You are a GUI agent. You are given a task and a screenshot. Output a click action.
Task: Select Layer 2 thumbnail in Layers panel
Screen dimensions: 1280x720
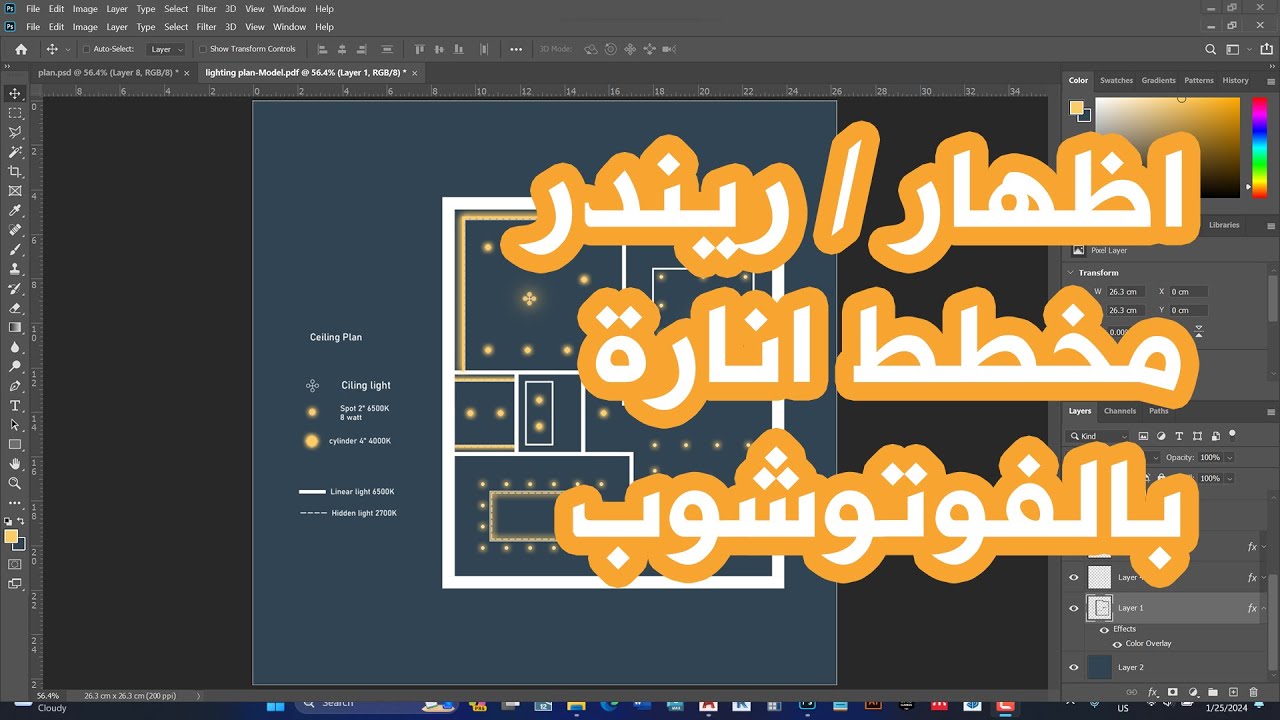1099,667
